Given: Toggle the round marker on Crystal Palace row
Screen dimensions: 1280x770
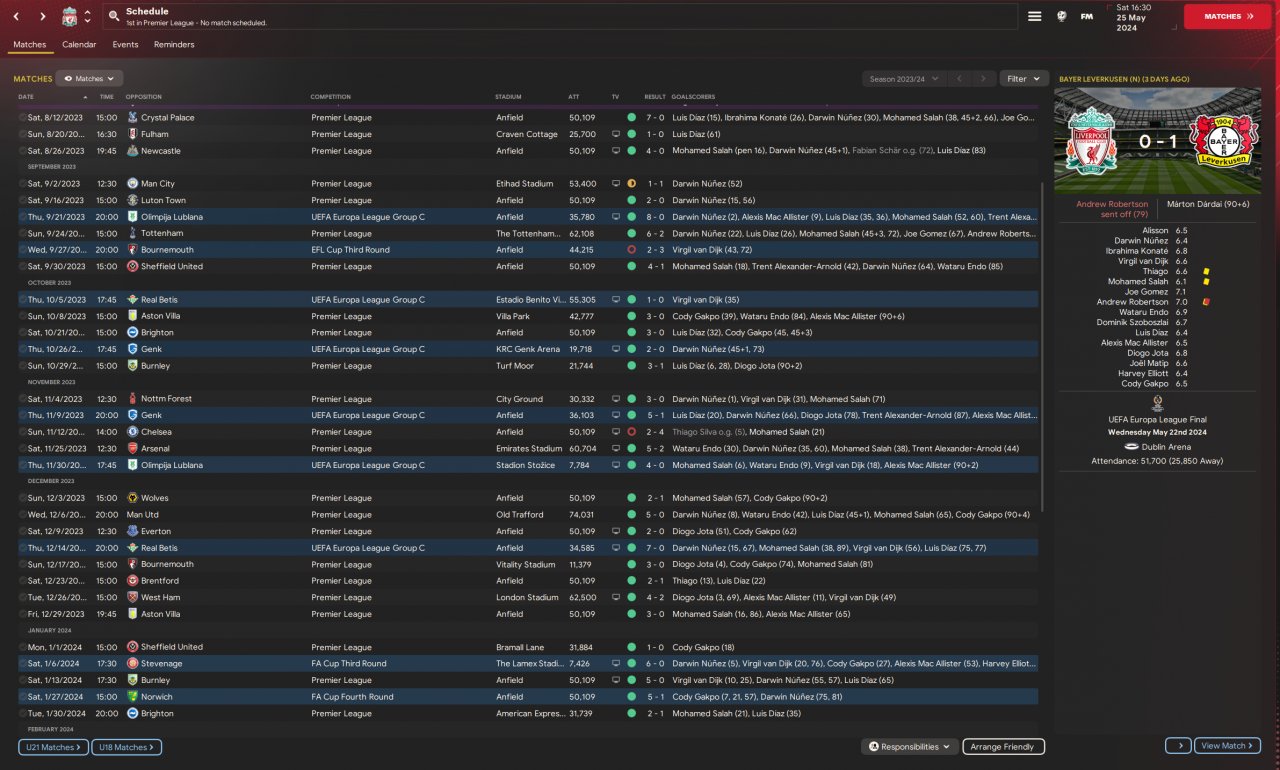Looking at the screenshot, I should (x=22, y=118).
